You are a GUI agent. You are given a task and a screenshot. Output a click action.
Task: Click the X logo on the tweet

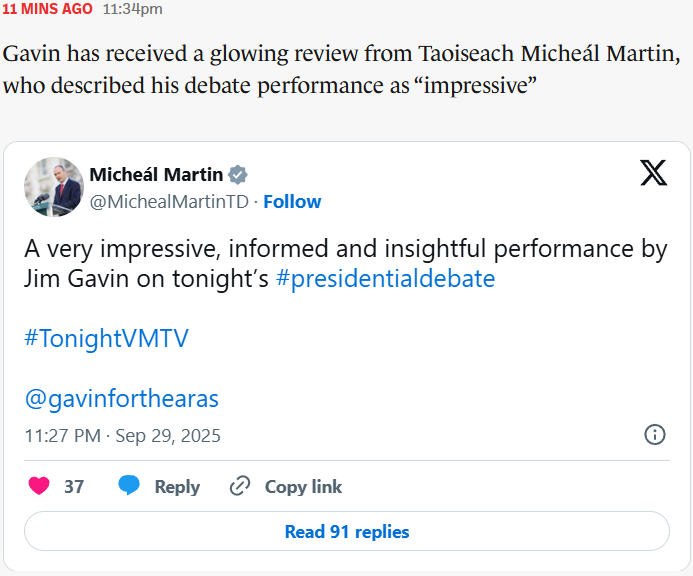pos(653,174)
